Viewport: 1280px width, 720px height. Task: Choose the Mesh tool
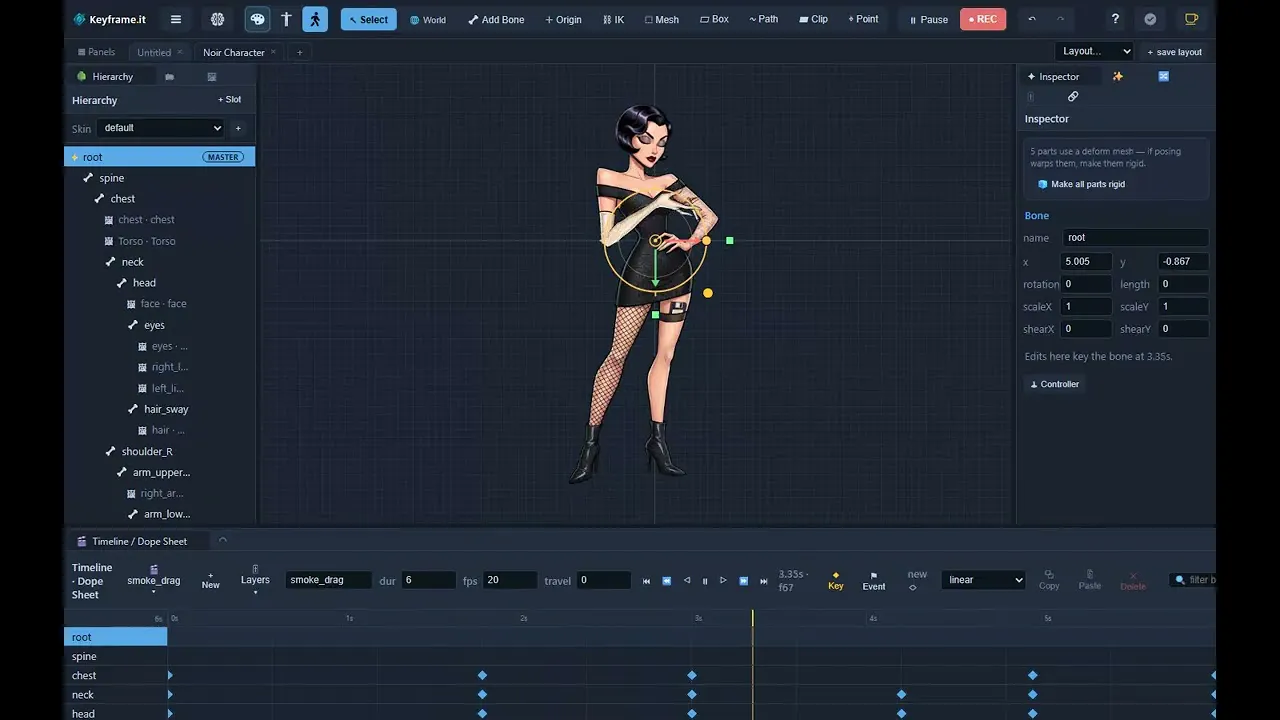(x=662, y=19)
